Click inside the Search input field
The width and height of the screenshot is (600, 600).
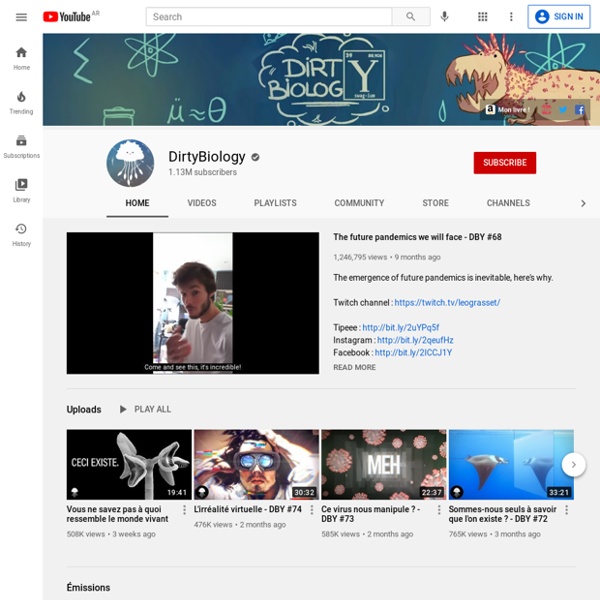tap(269, 17)
